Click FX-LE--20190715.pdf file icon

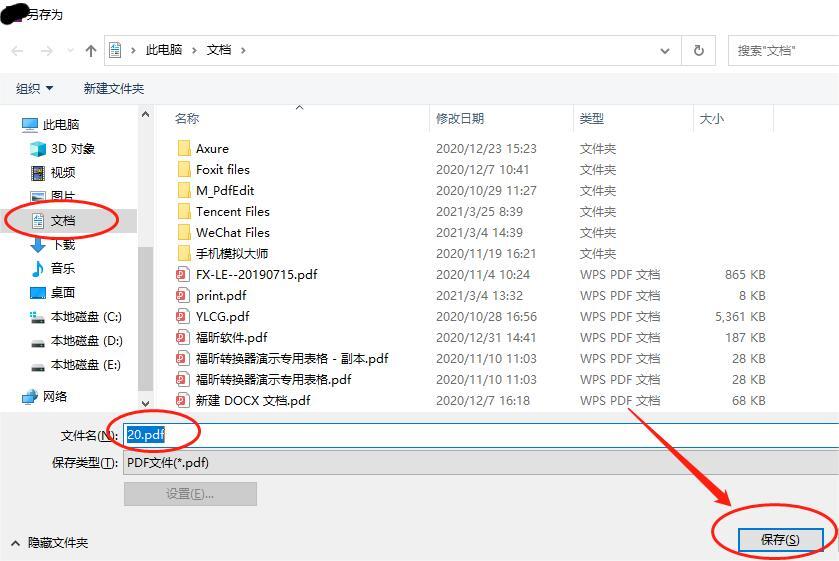(x=183, y=275)
